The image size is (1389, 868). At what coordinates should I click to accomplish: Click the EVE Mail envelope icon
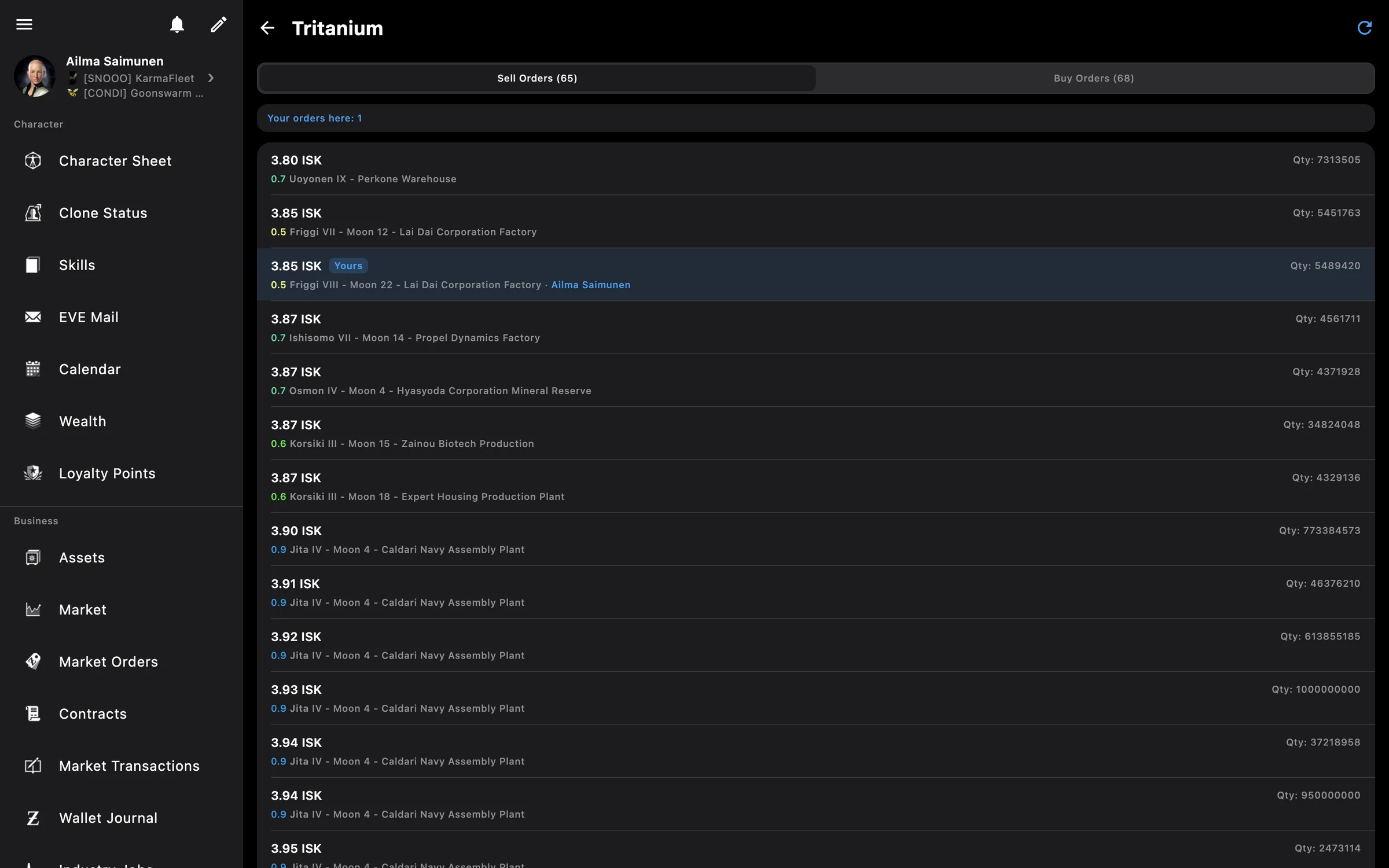click(33, 317)
